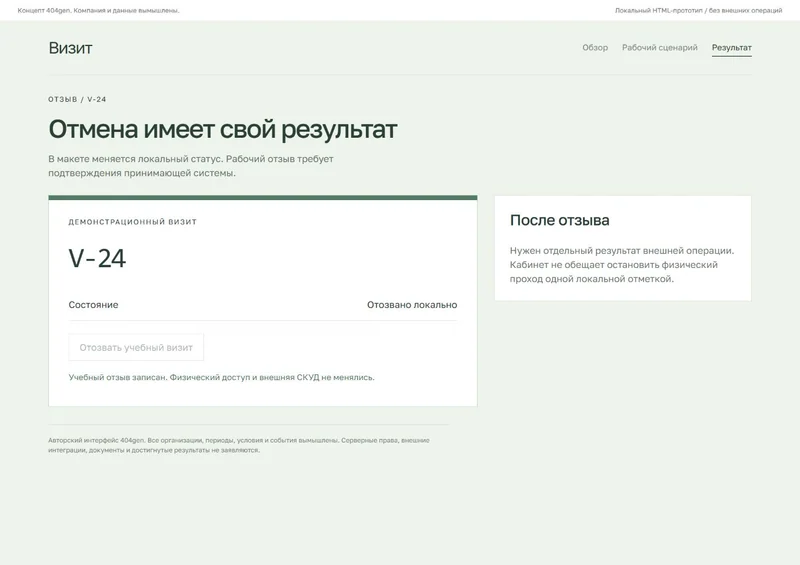Image resolution: width=800 pixels, height=565 pixels.
Task: Click the Визит logo title
Action: (x=70, y=48)
